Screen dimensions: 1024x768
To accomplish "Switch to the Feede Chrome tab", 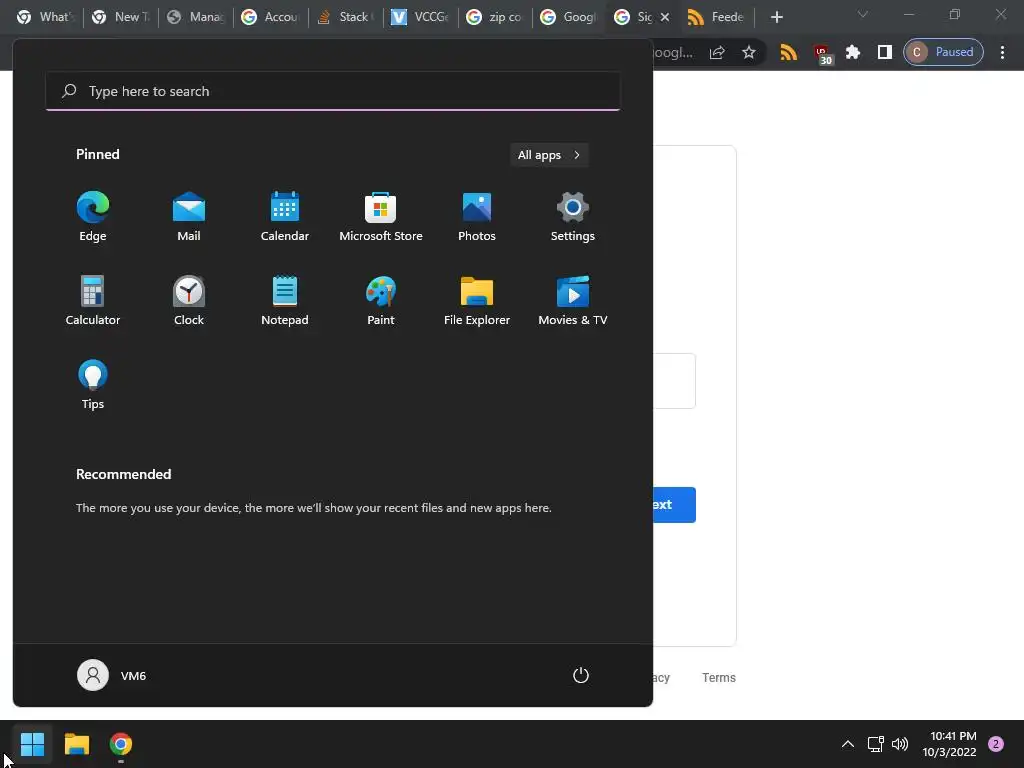I will pyautogui.click(x=716, y=17).
